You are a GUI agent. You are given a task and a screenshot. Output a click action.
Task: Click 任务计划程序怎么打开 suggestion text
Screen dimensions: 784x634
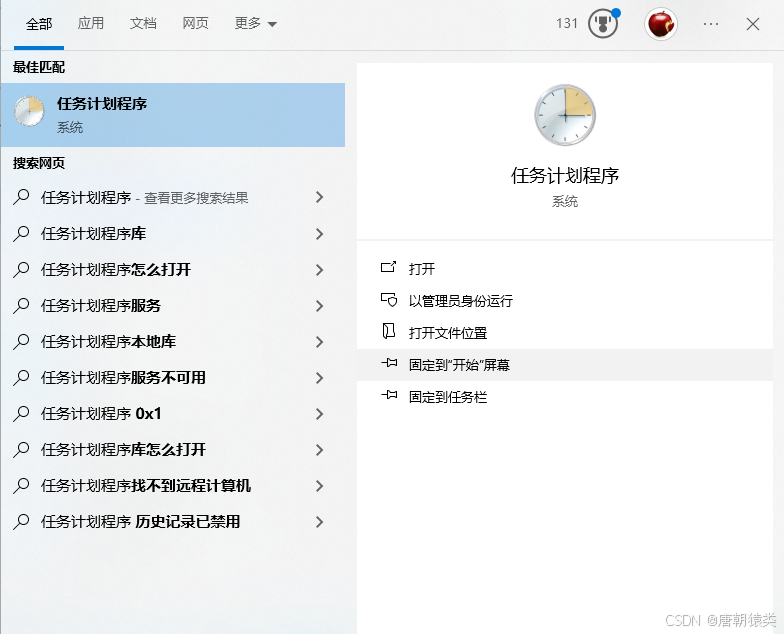tap(116, 270)
